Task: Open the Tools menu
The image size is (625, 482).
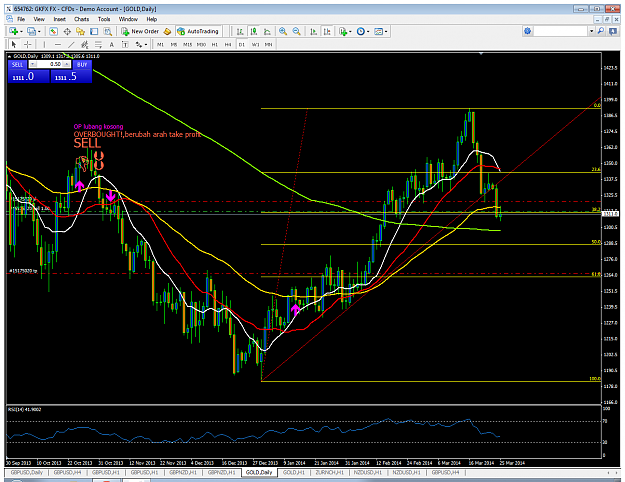Action: [x=104, y=19]
